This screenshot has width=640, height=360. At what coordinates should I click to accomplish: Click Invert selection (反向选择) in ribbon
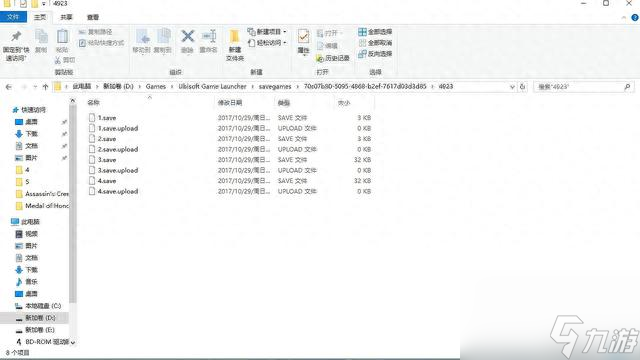(375, 54)
